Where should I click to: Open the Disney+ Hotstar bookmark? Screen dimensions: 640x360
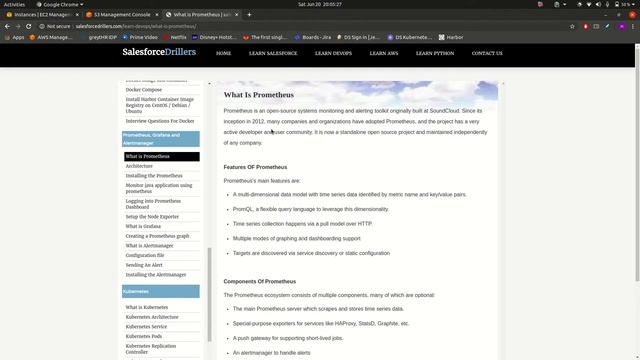[x=214, y=37]
